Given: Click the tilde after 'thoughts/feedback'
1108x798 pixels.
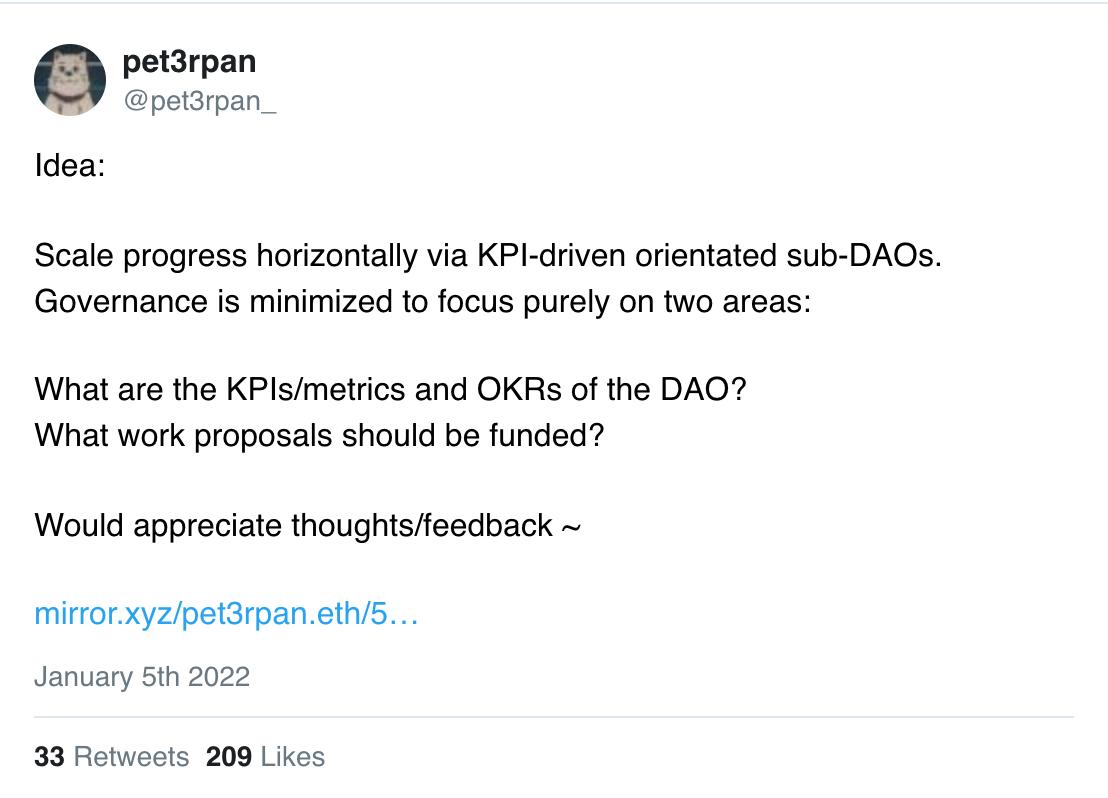Looking at the screenshot, I should click(x=570, y=526).
